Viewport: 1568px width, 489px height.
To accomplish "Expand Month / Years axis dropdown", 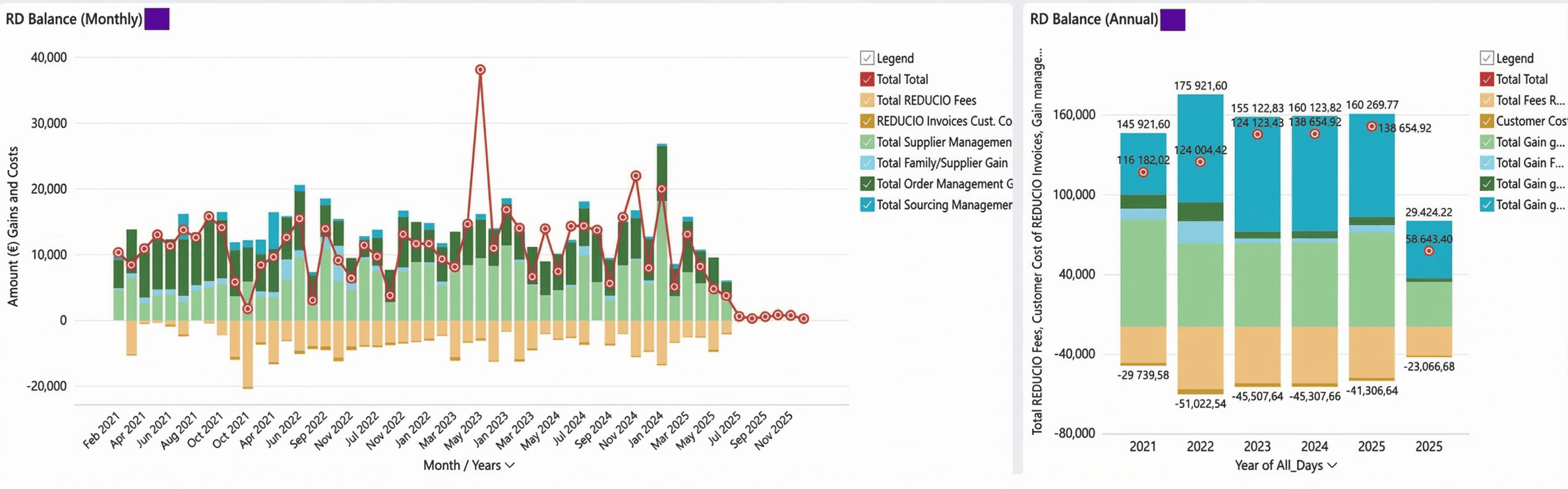I will click(510, 465).
